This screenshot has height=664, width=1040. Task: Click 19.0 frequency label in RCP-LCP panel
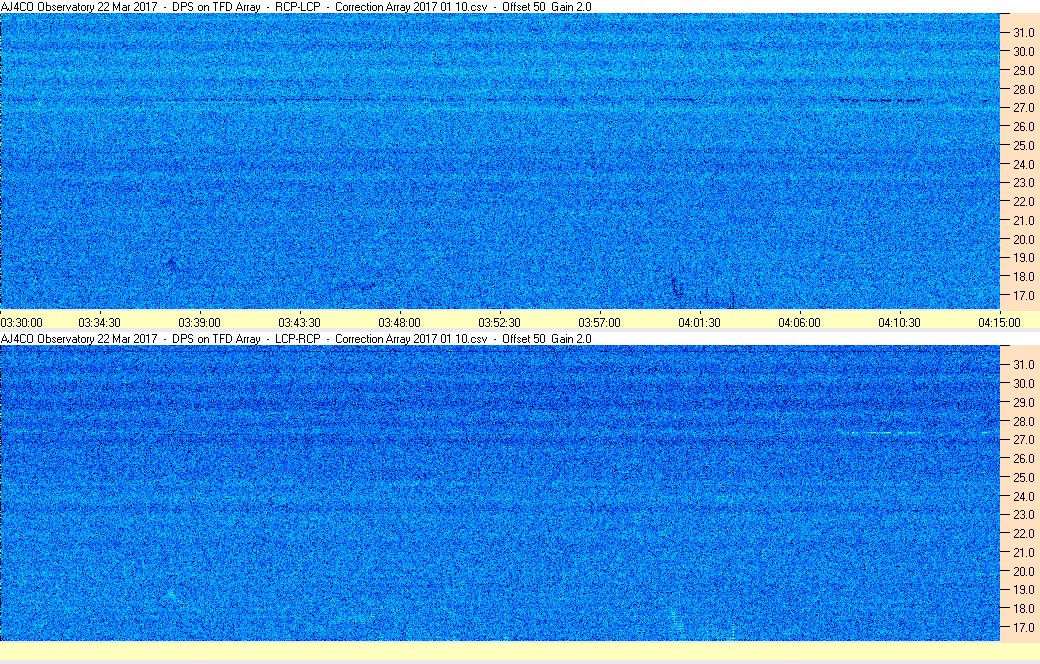click(1023, 258)
